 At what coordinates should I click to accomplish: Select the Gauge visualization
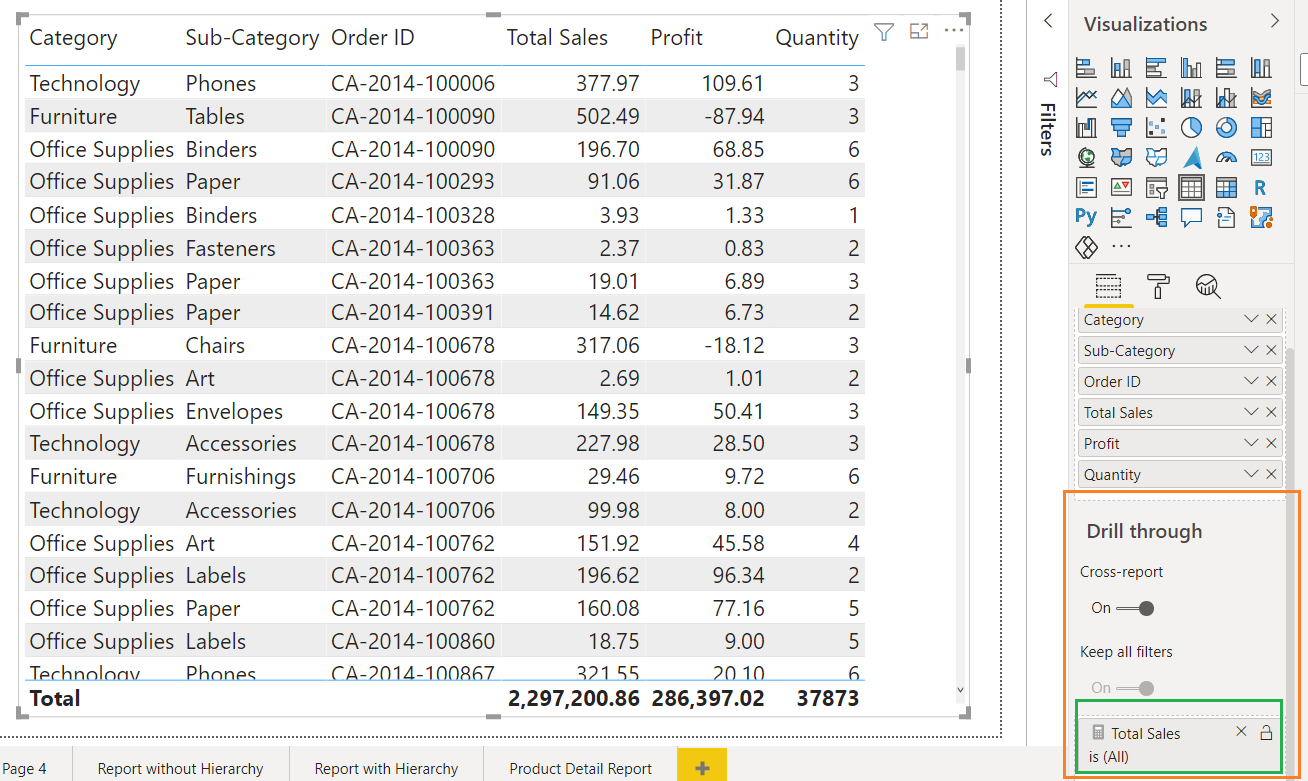(1225, 157)
